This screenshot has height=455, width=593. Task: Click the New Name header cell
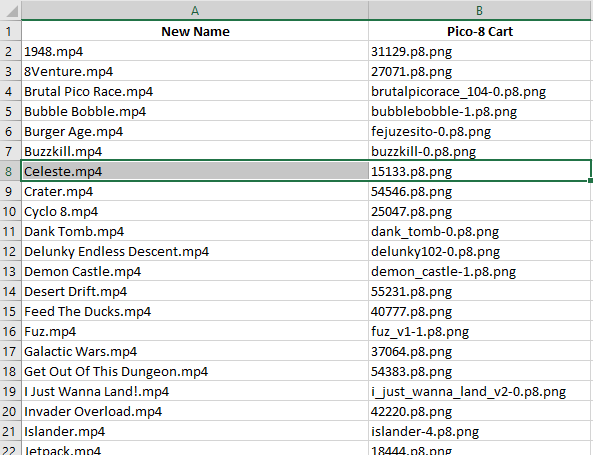point(195,31)
